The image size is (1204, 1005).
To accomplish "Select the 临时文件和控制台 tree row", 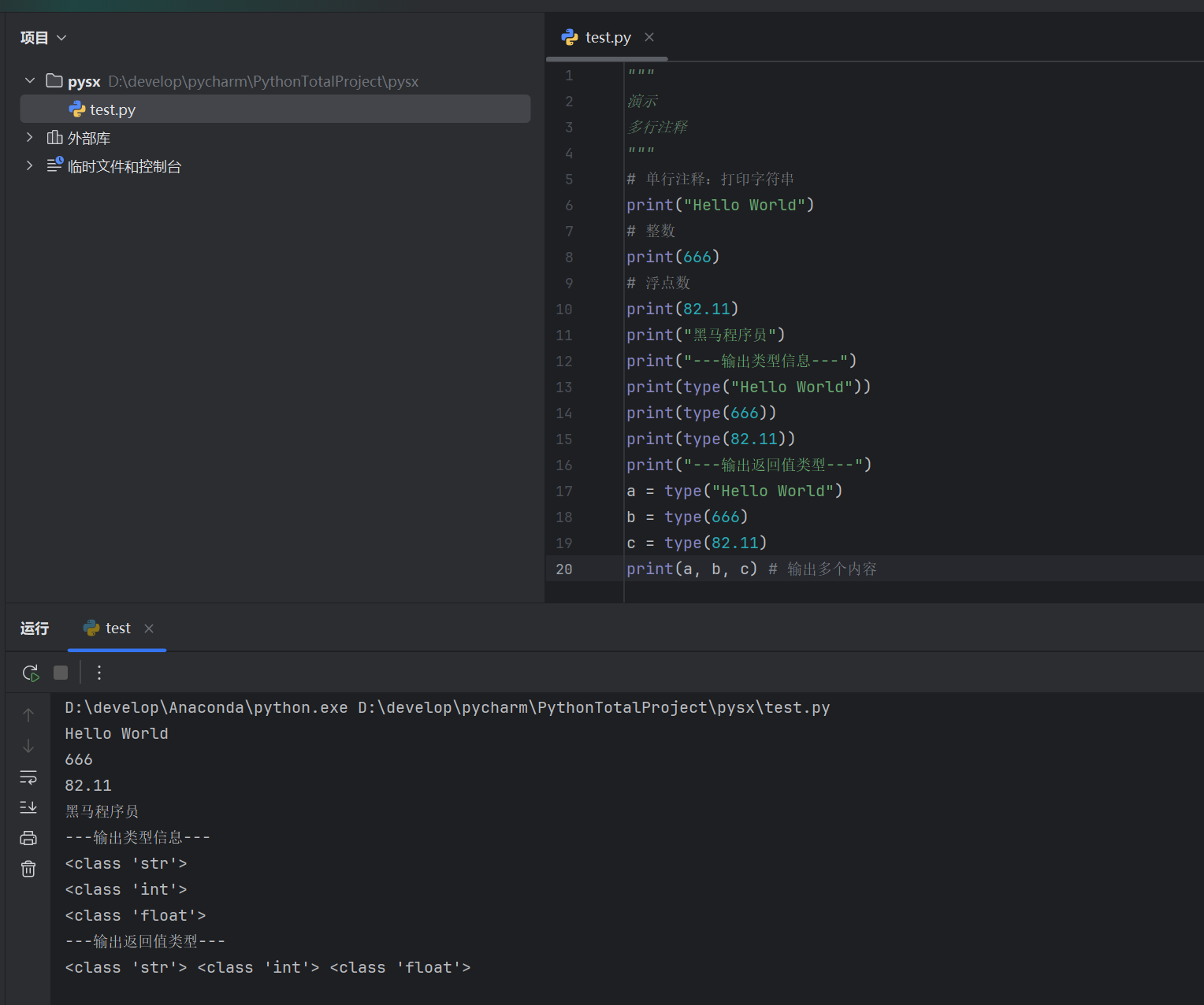I will point(275,165).
